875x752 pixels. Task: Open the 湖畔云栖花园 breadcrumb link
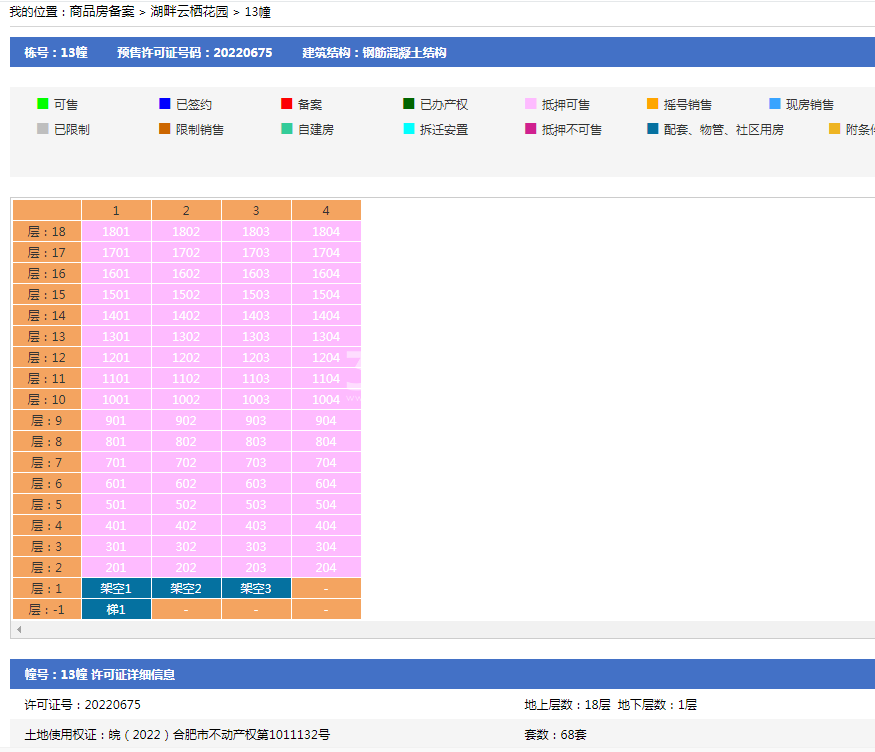pos(189,12)
